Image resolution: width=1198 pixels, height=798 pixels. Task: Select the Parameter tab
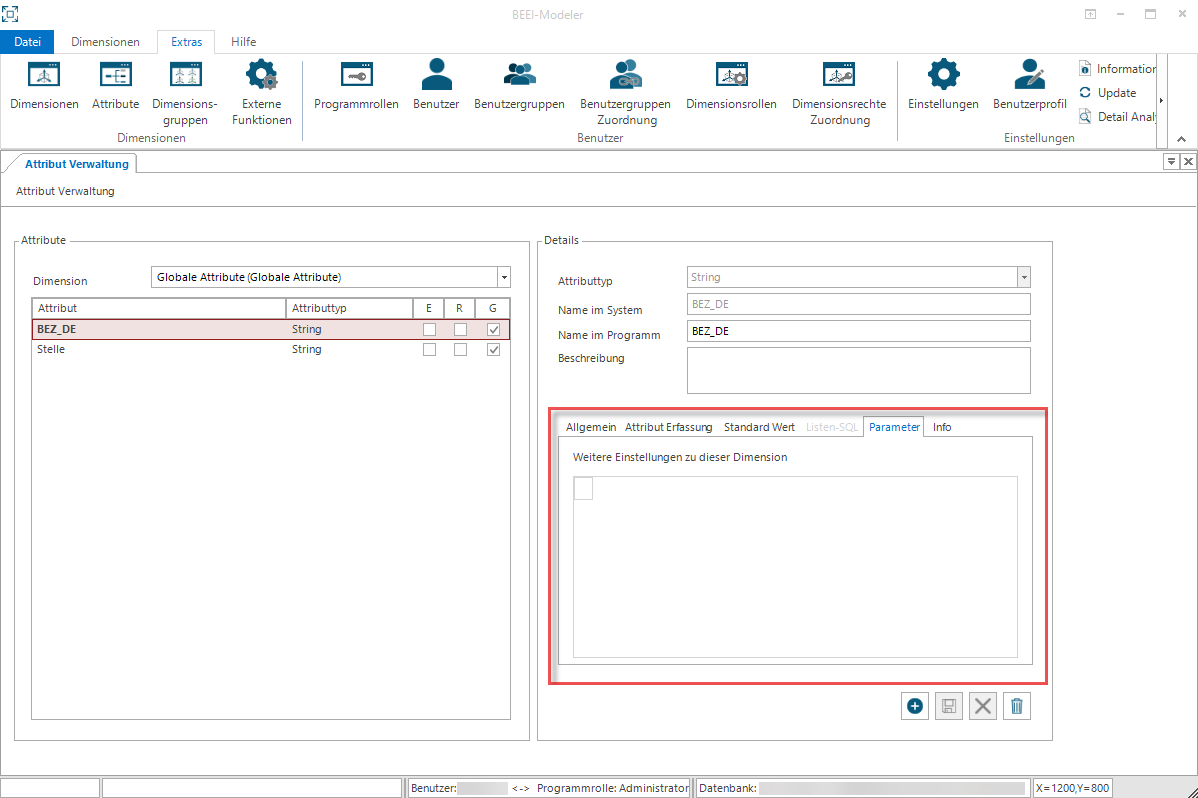pos(894,427)
